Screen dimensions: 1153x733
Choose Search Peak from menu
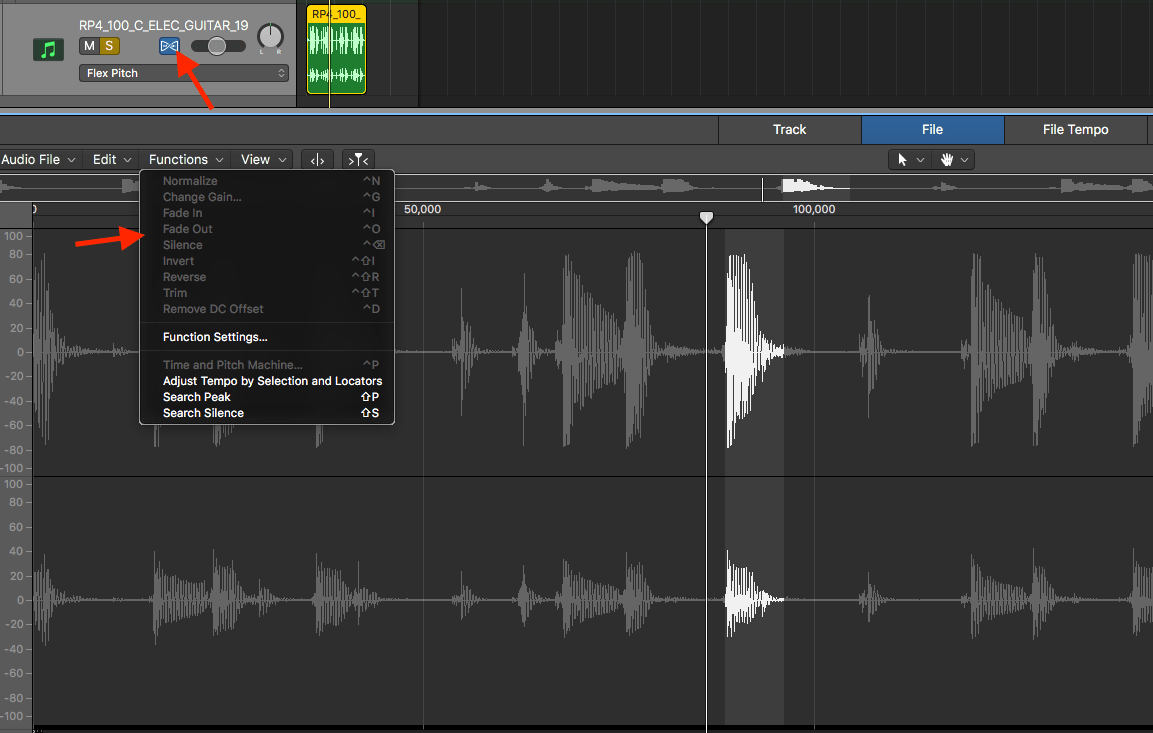(267, 397)
